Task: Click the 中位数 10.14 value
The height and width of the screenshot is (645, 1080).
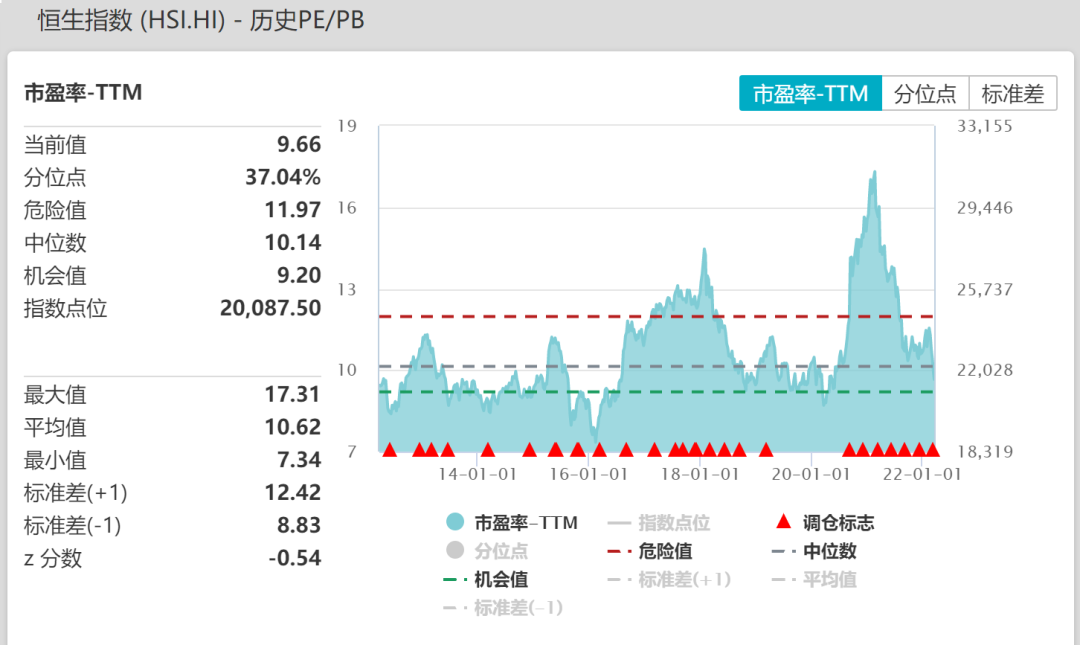Action: (293, 242)
